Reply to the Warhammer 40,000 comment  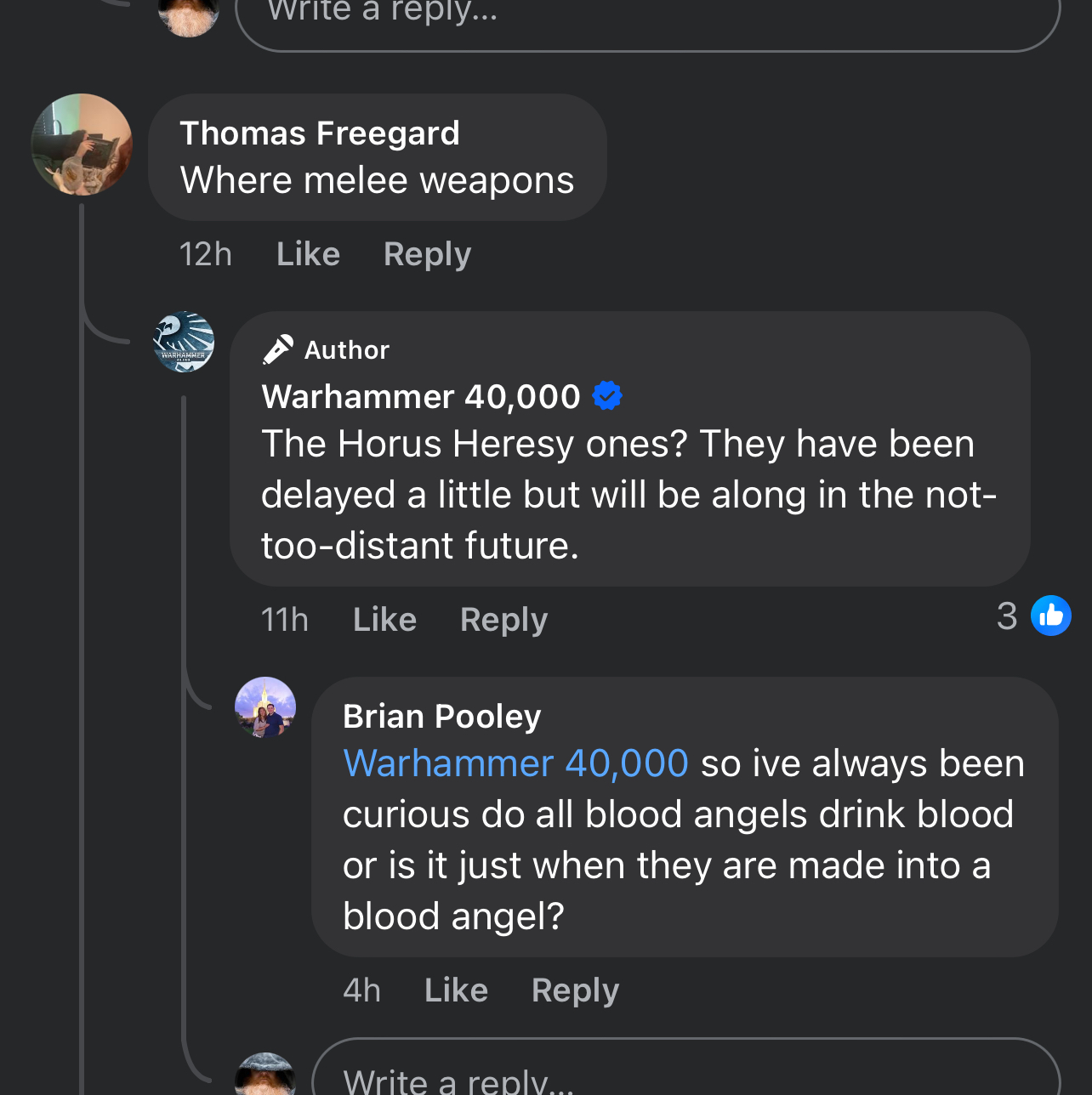coord(503,620)
